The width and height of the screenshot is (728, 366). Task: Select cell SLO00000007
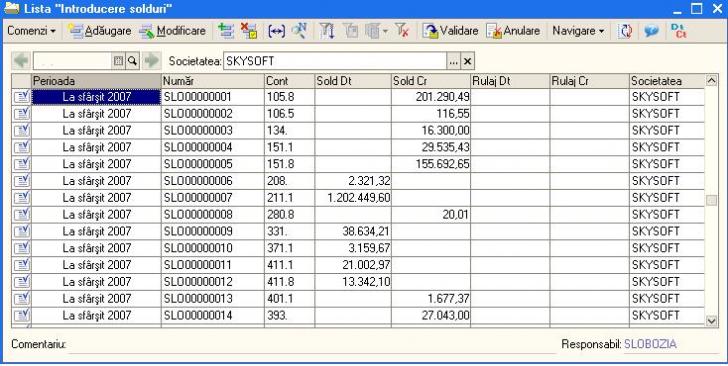[x=213, y=198]
